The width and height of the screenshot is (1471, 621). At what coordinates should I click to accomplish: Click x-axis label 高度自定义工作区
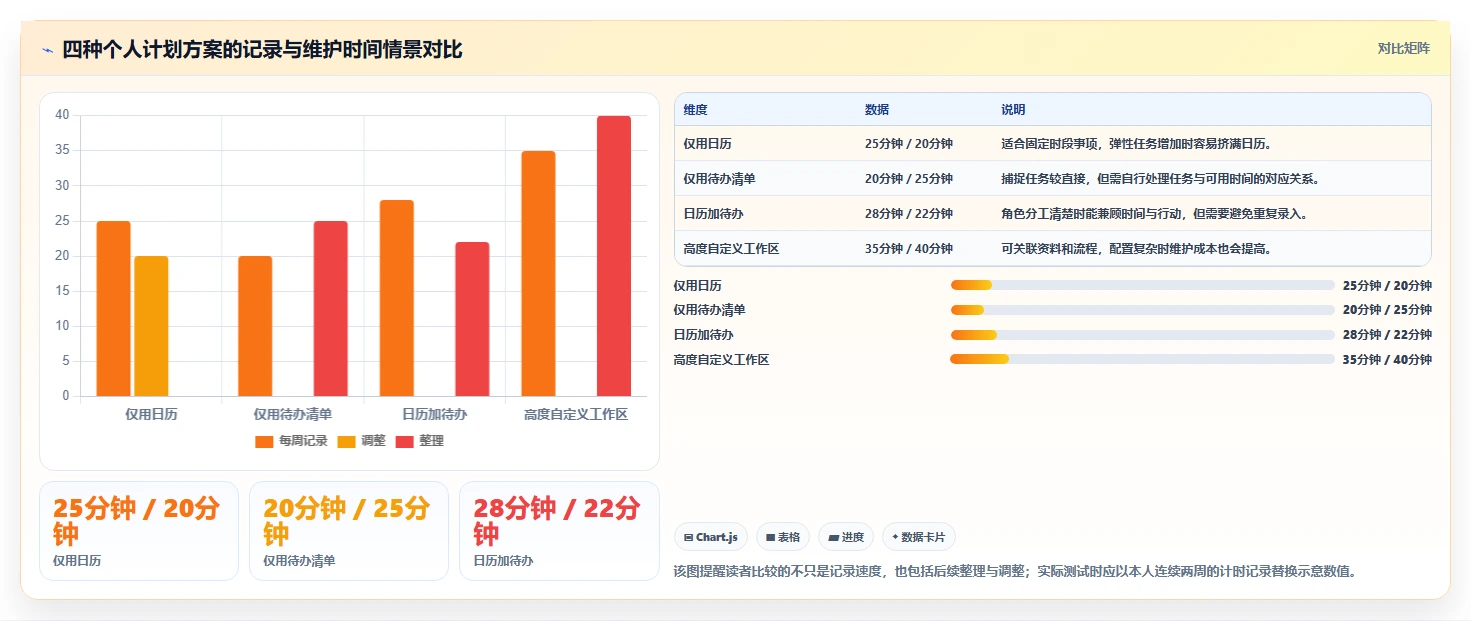tap(576, 414)
